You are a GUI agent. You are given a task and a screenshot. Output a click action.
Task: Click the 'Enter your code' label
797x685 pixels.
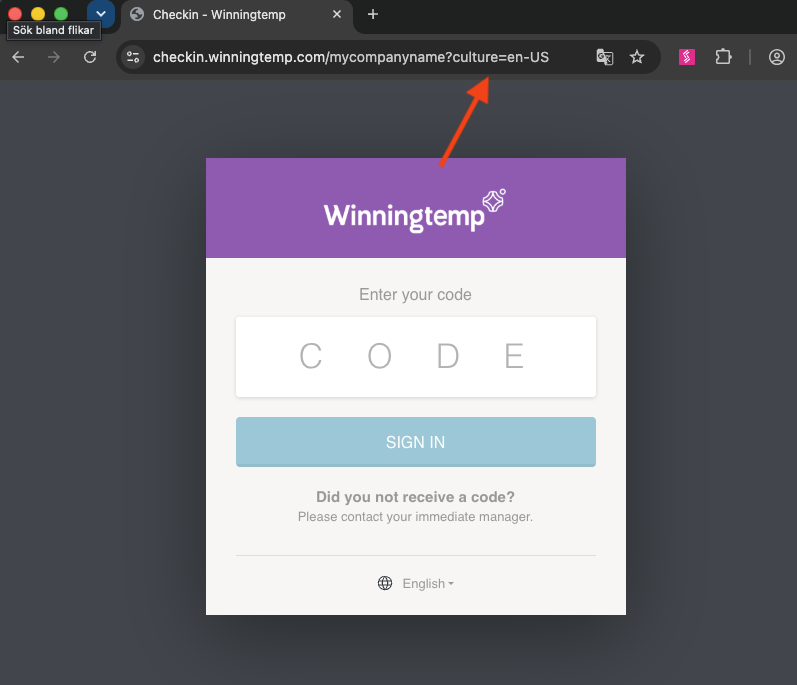[415, 294]
